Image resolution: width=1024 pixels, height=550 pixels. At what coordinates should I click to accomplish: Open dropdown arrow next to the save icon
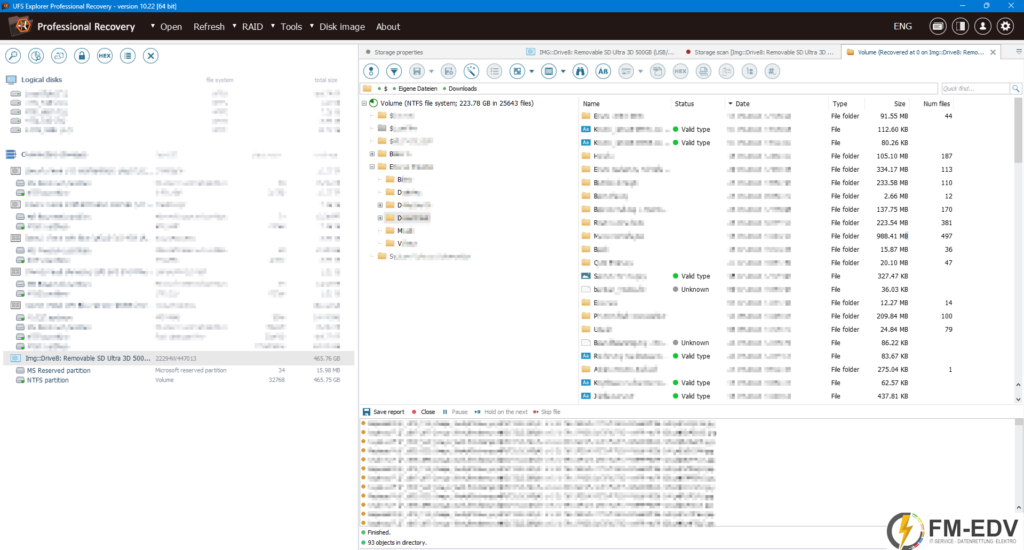click(x=431, y=71)
